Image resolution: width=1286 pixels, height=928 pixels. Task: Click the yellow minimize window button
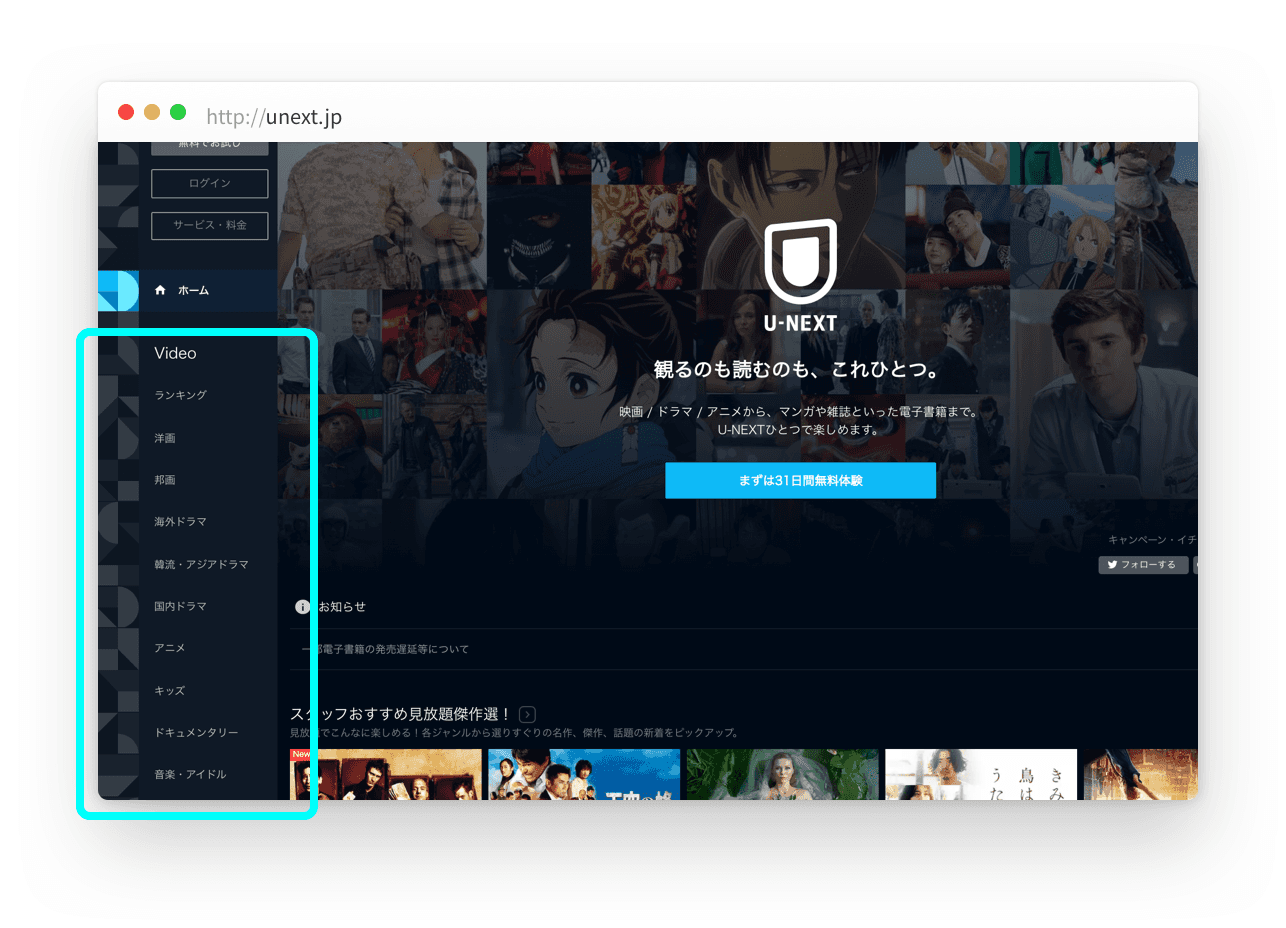pos(152,112)
